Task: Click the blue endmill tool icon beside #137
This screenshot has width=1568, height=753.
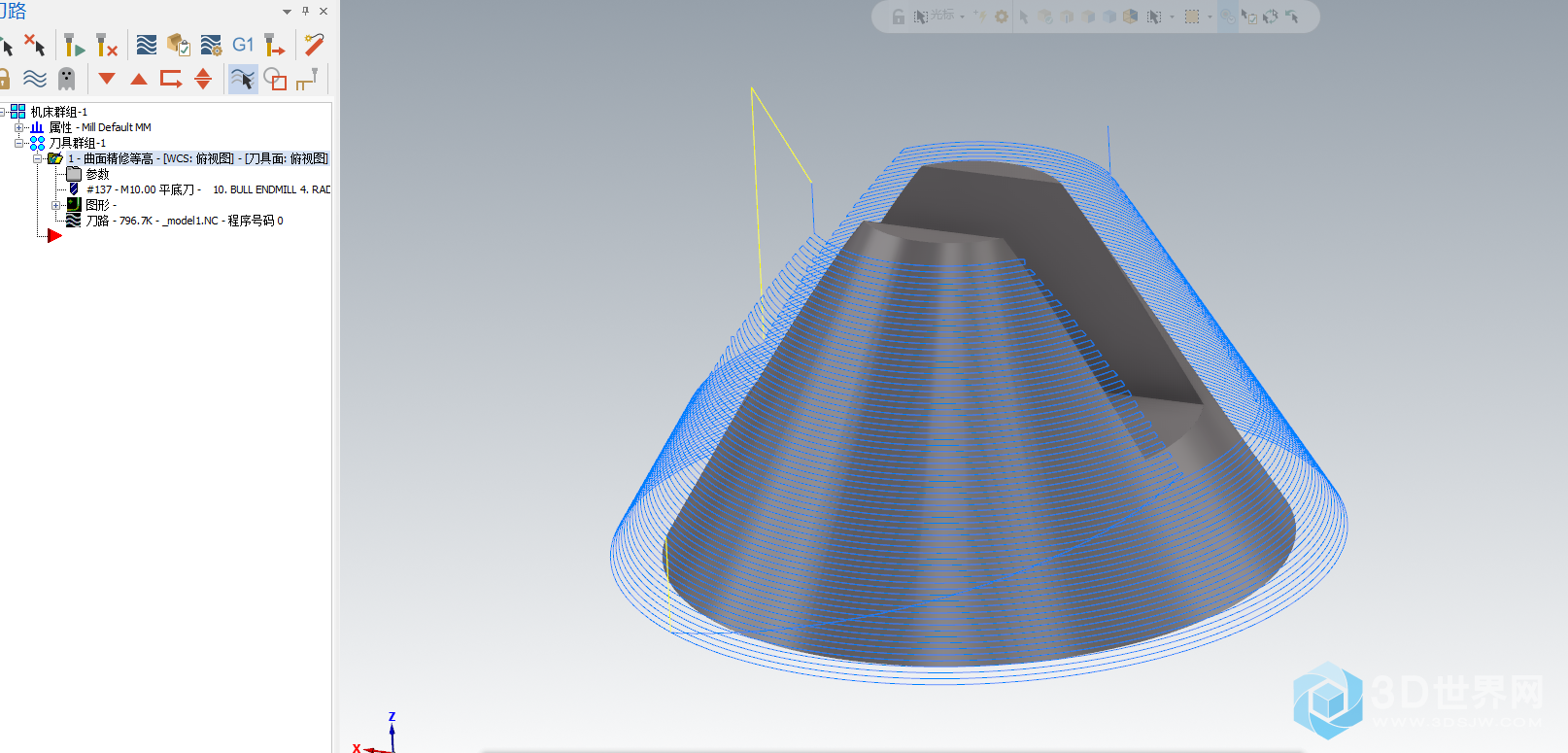Action: pos(74,189)
